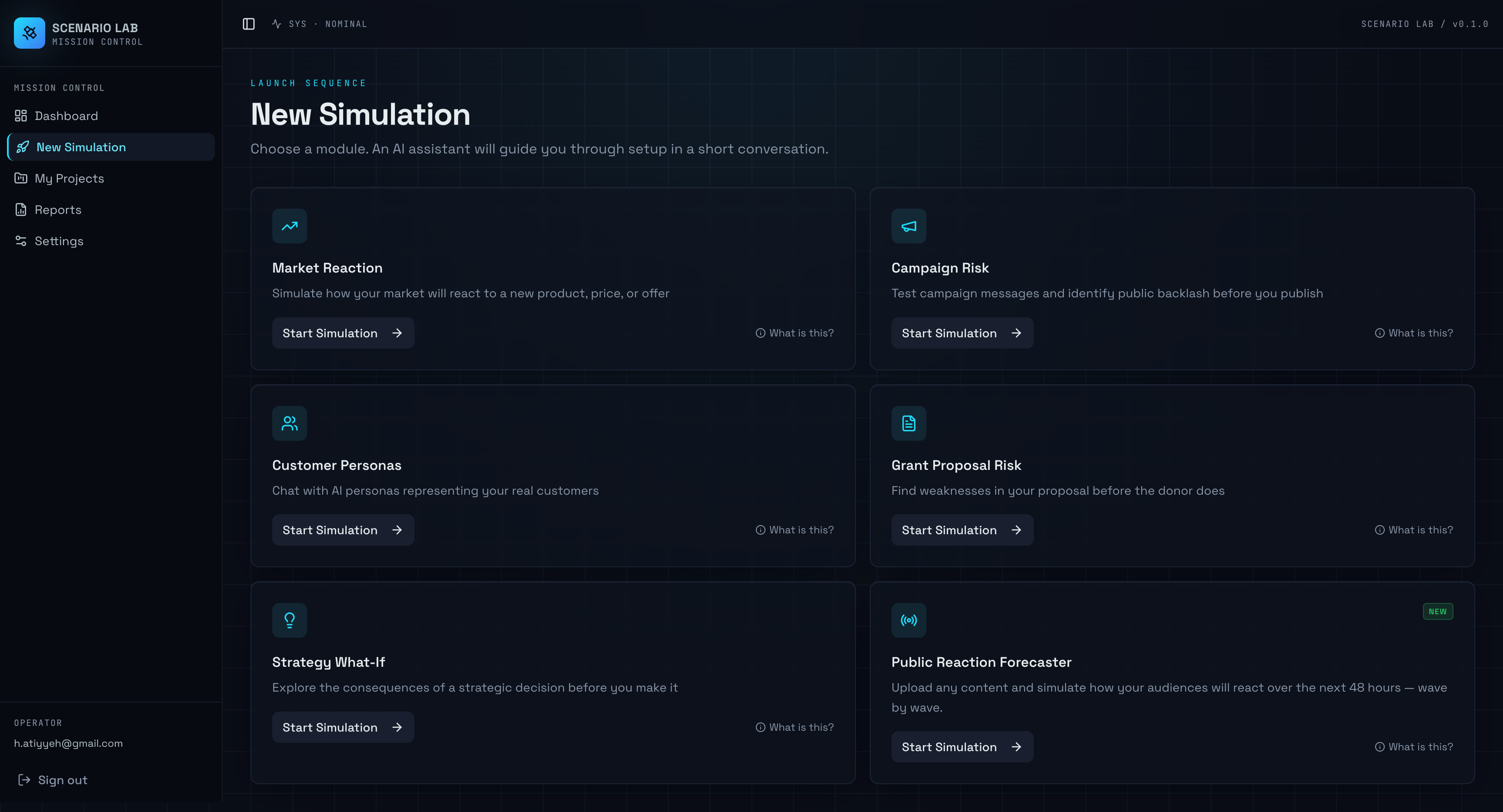Go to My Projects
1503x812 pixels.
point(111,178)
